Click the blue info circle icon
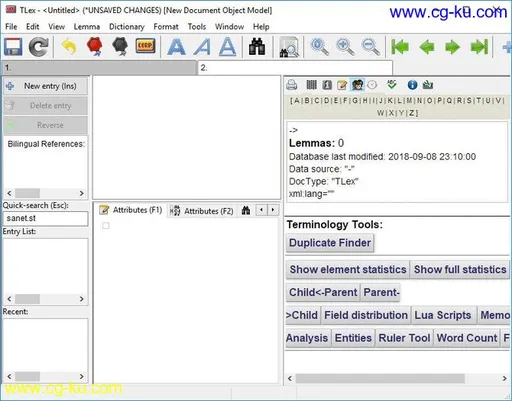512x401 pixels. pos(412,85)
